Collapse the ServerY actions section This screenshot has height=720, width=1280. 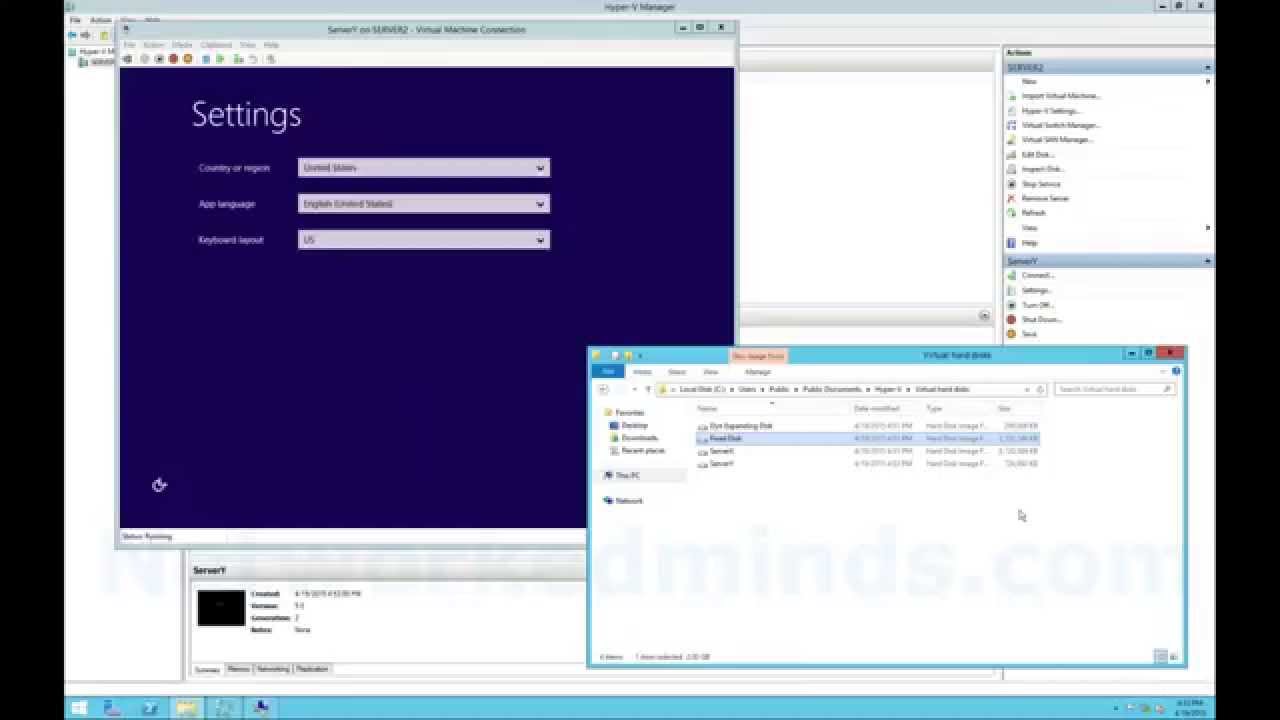coord(1208,261)
